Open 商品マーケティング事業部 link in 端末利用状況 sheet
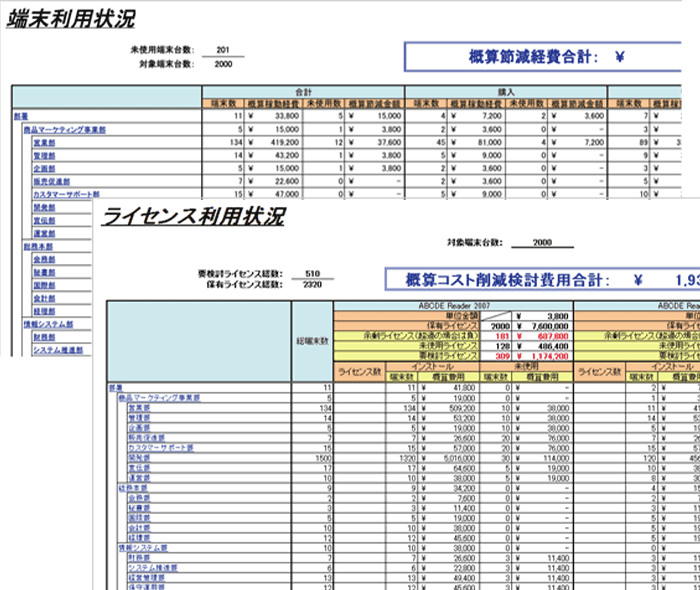The image size is (700, 590). [x=65, y=129]
